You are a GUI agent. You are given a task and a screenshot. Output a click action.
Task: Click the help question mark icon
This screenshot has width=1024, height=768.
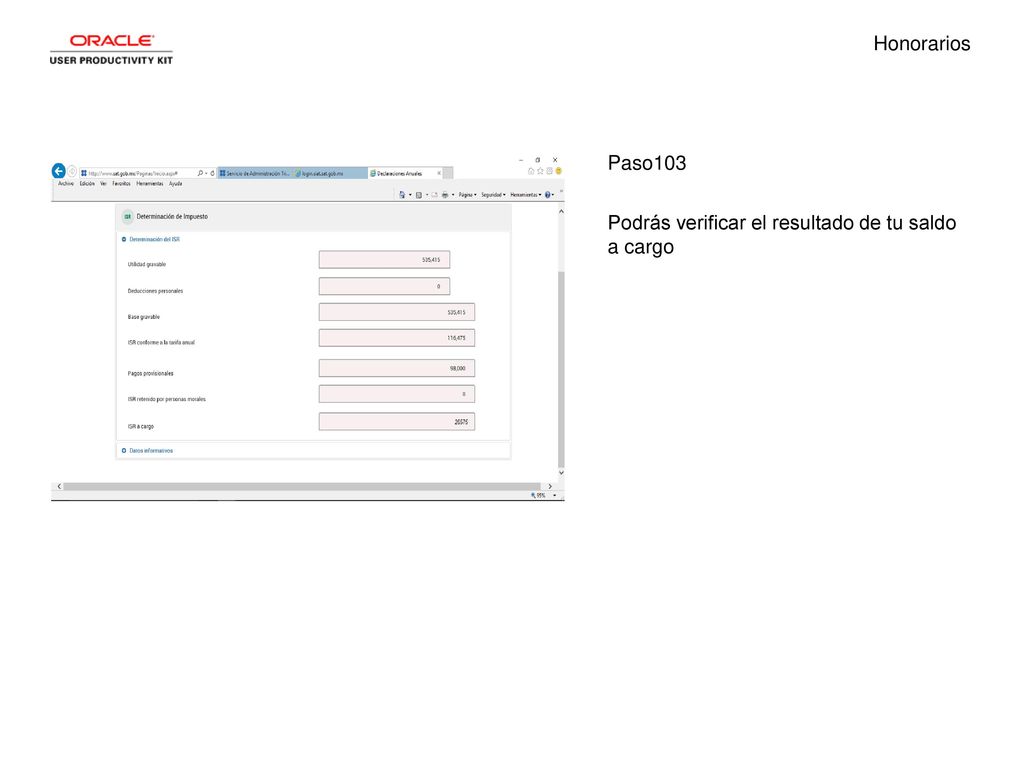point(547,195)
